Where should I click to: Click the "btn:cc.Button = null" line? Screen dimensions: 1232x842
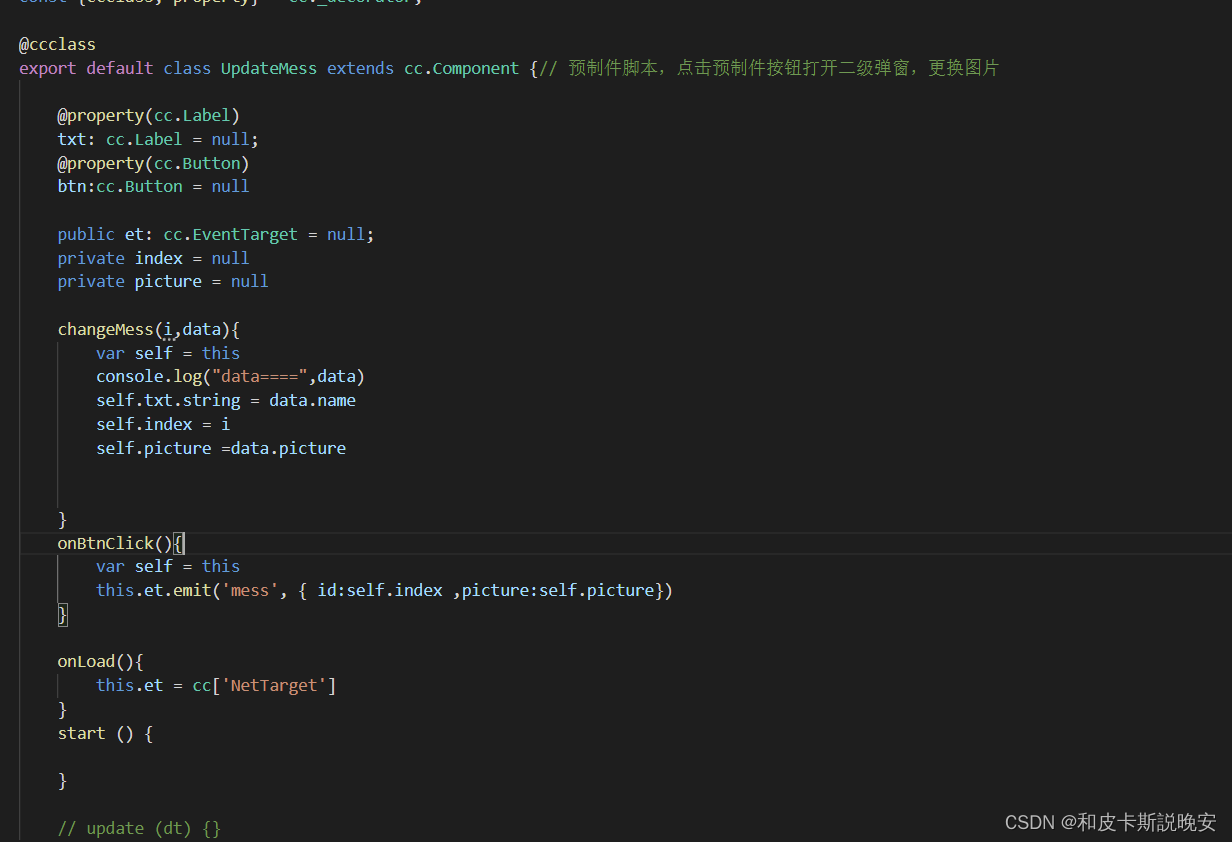click(153, 186)
